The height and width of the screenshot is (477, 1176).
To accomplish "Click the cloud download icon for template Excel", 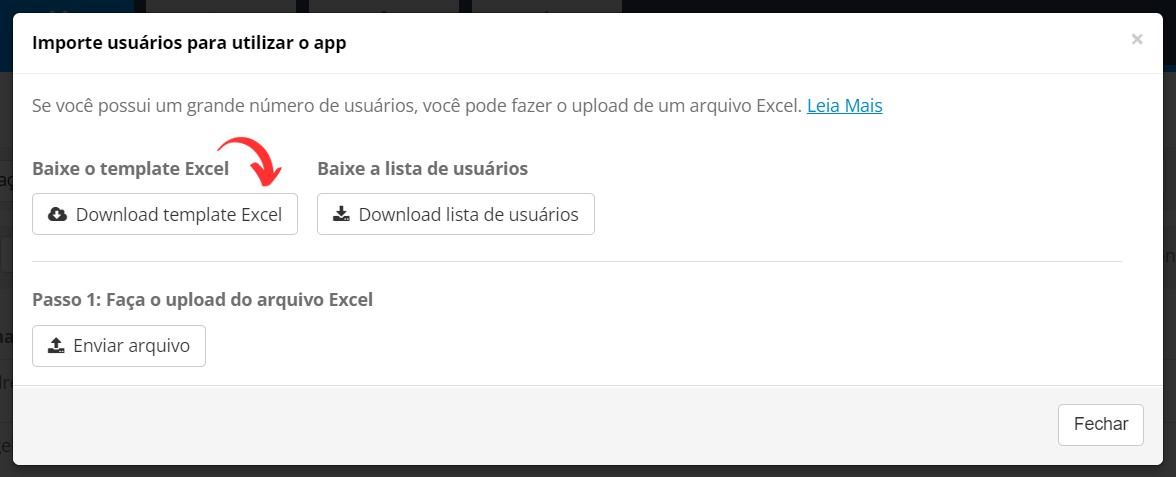I will click(x=57, y=214).
